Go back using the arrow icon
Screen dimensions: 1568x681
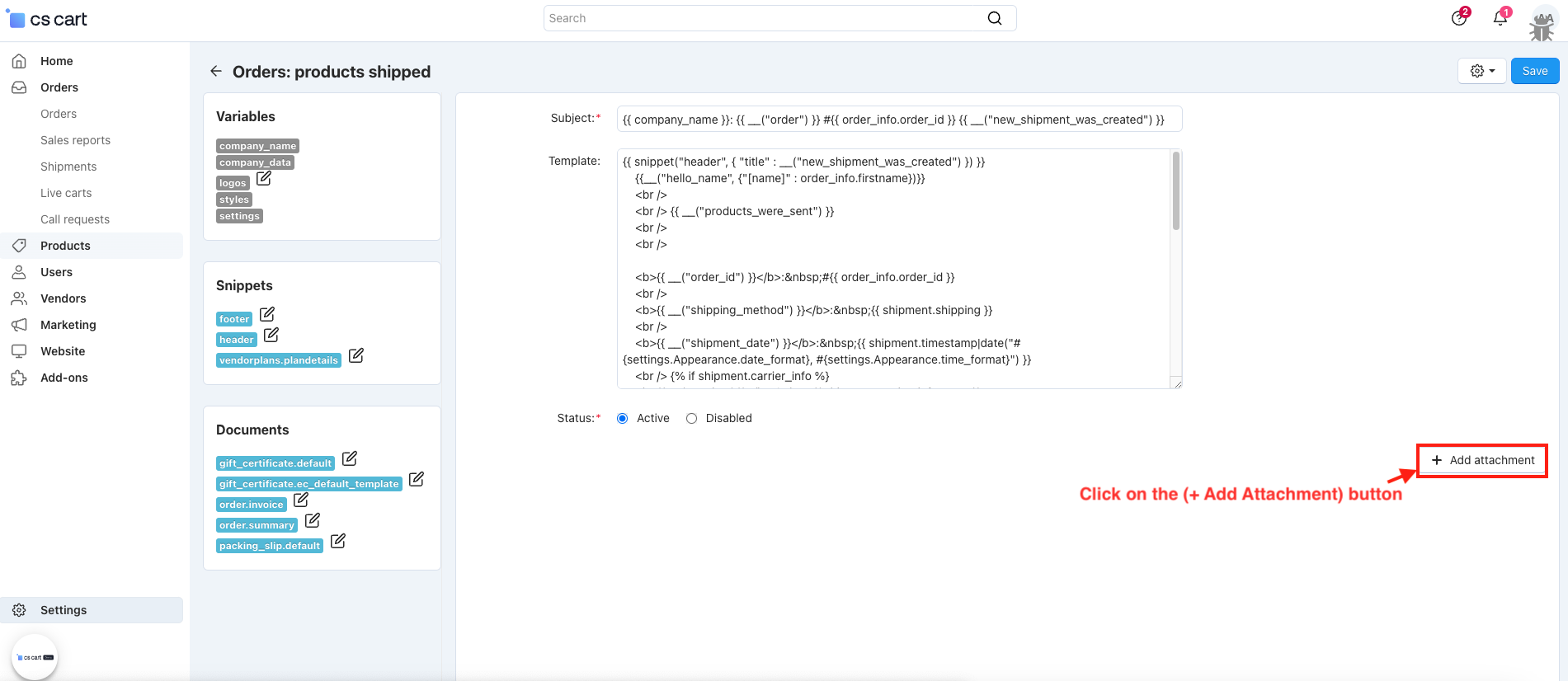[216, 72]
